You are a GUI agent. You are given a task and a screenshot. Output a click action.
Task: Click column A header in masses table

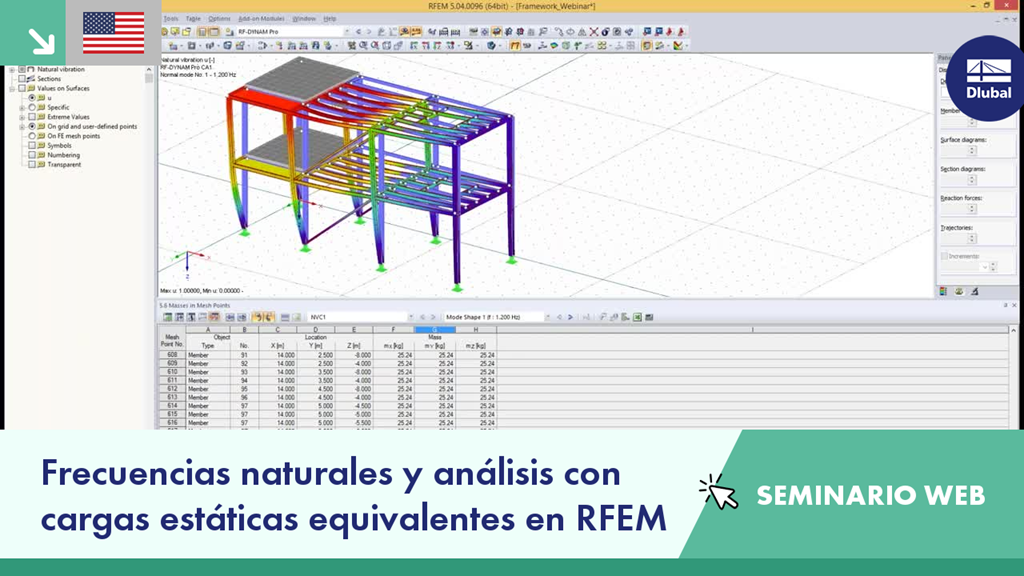coord(208,330)
